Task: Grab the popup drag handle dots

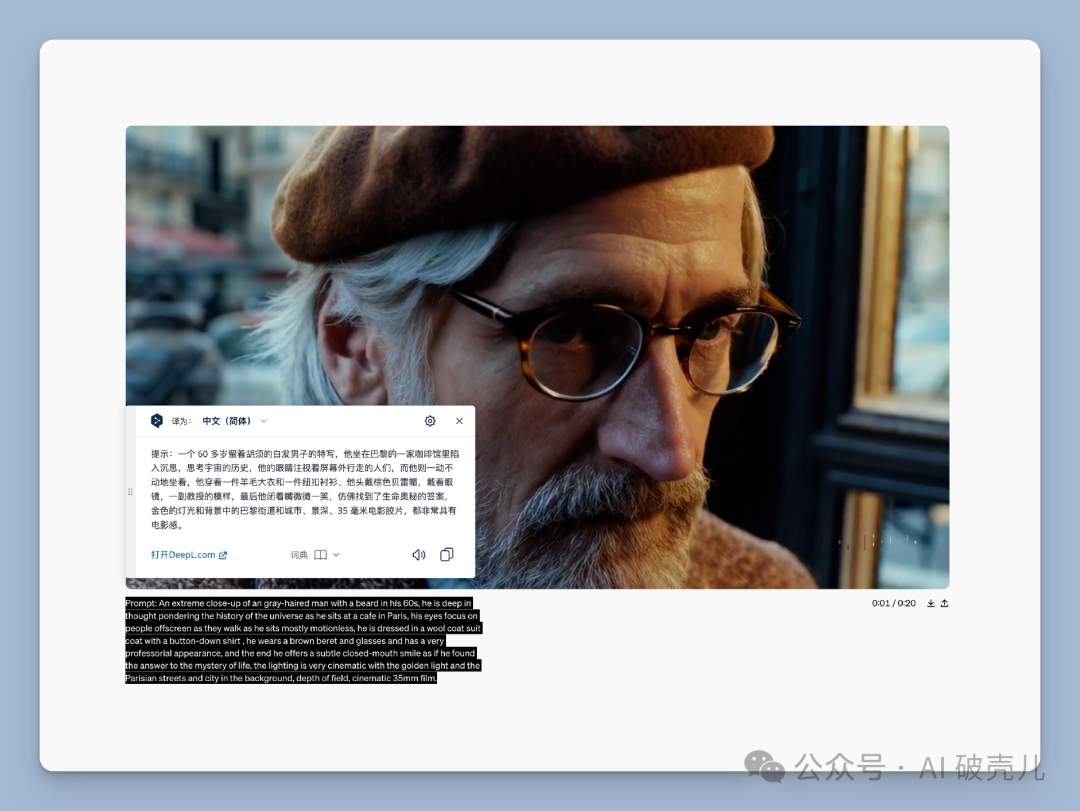Action: coord(130,492)
